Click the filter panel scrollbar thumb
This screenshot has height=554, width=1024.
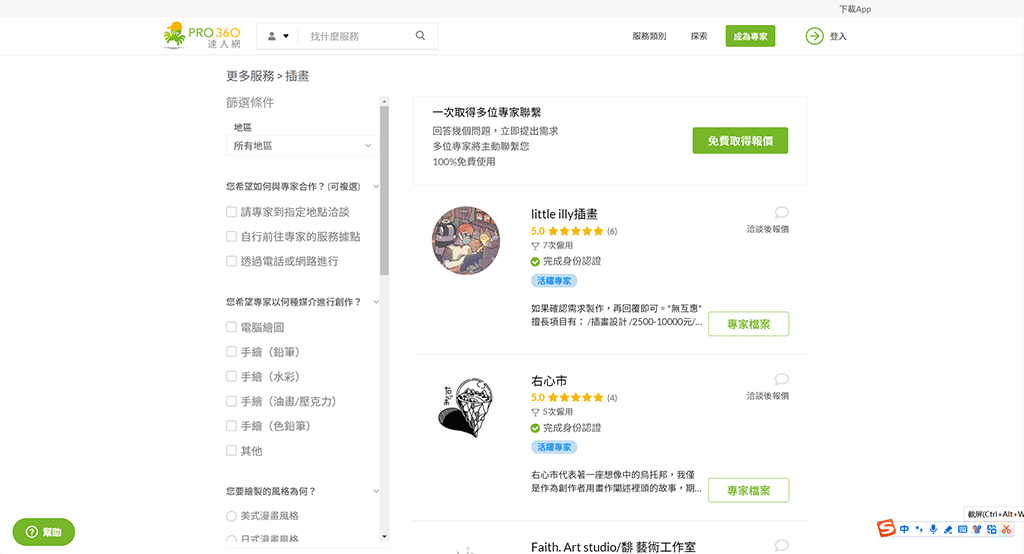pos(384,190)
